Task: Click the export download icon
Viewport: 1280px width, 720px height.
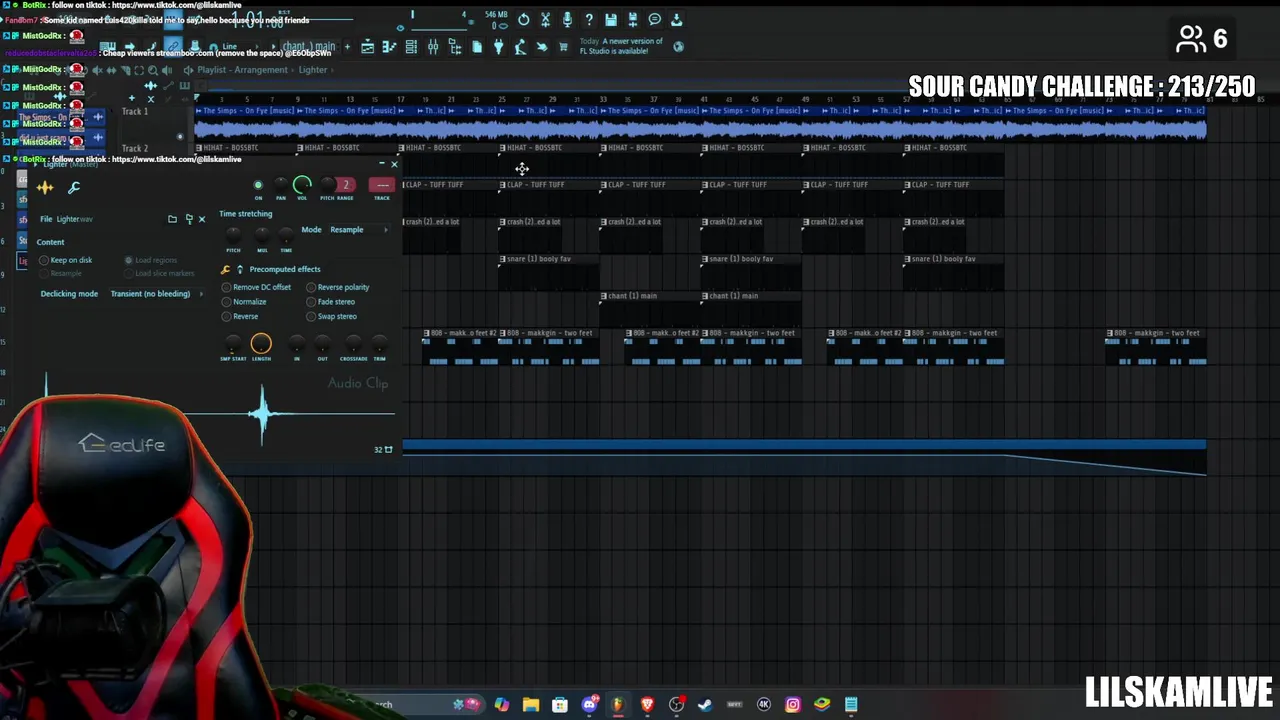Action: pos(677,19)
